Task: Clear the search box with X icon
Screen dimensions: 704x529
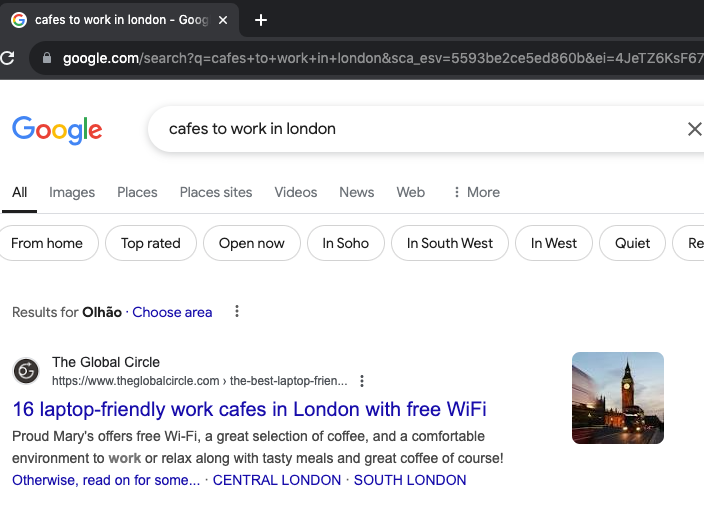Action: point(695,129)
